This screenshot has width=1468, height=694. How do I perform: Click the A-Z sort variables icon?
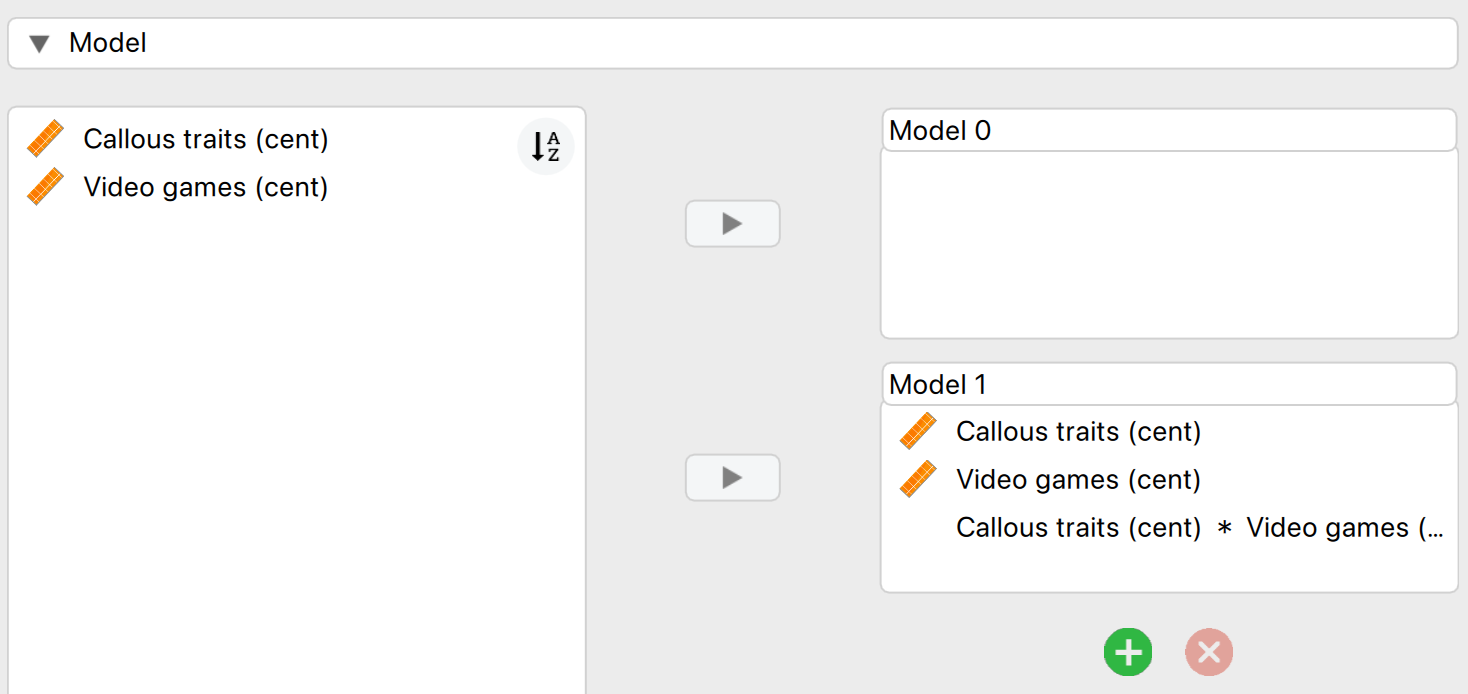tap(545, 147)
